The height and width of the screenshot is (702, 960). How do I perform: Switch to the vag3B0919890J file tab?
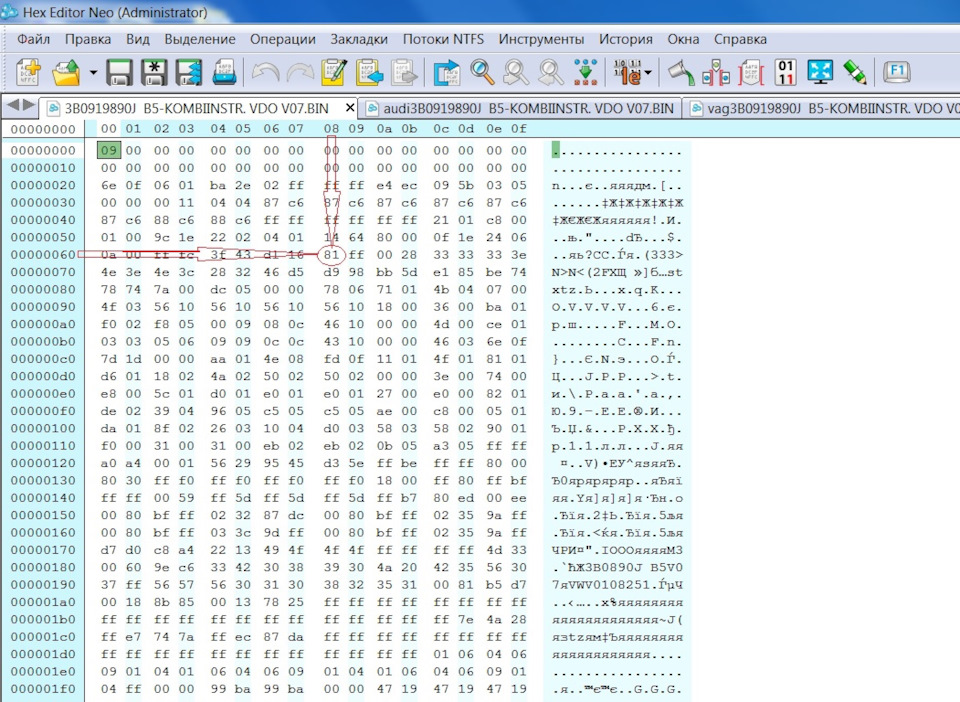(x=823, y=108)
